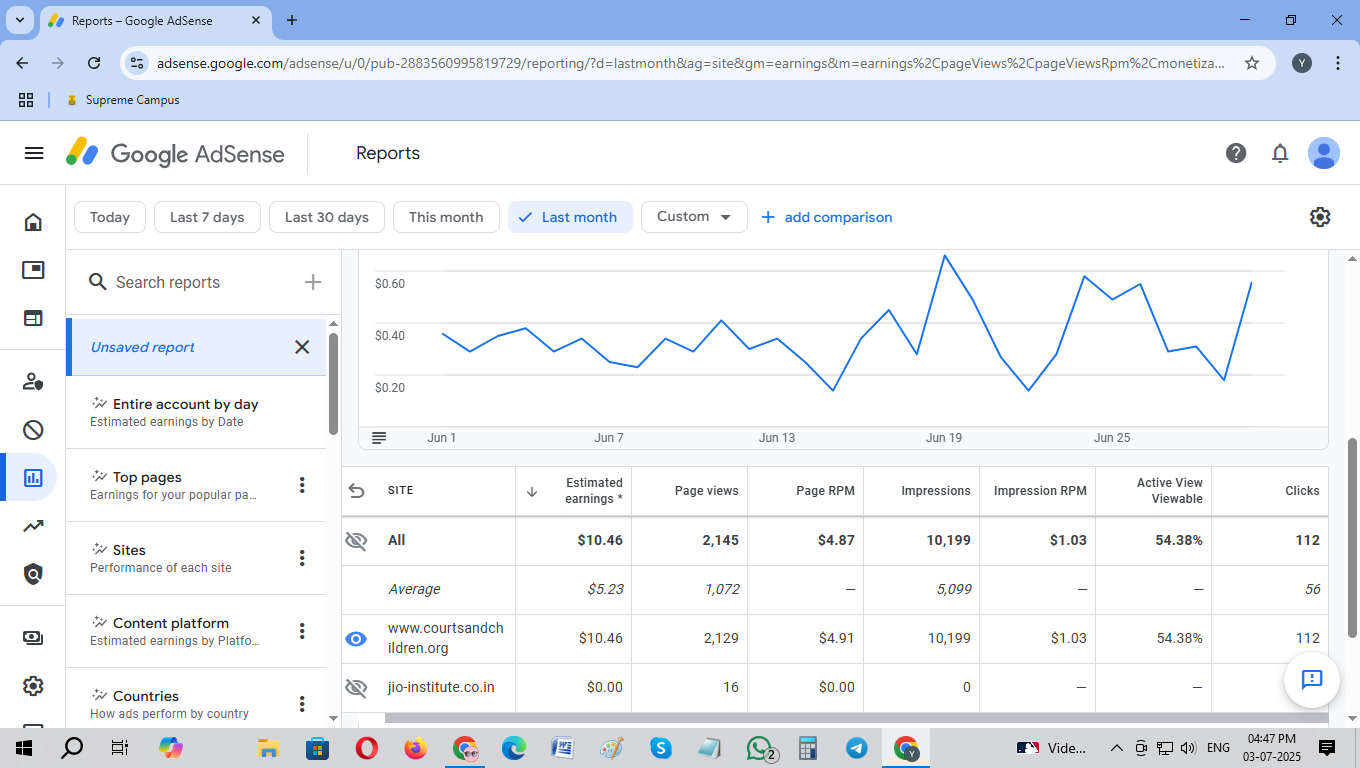
Task: Open report settings gear beside add comparison
Action: click(1320, 217)
